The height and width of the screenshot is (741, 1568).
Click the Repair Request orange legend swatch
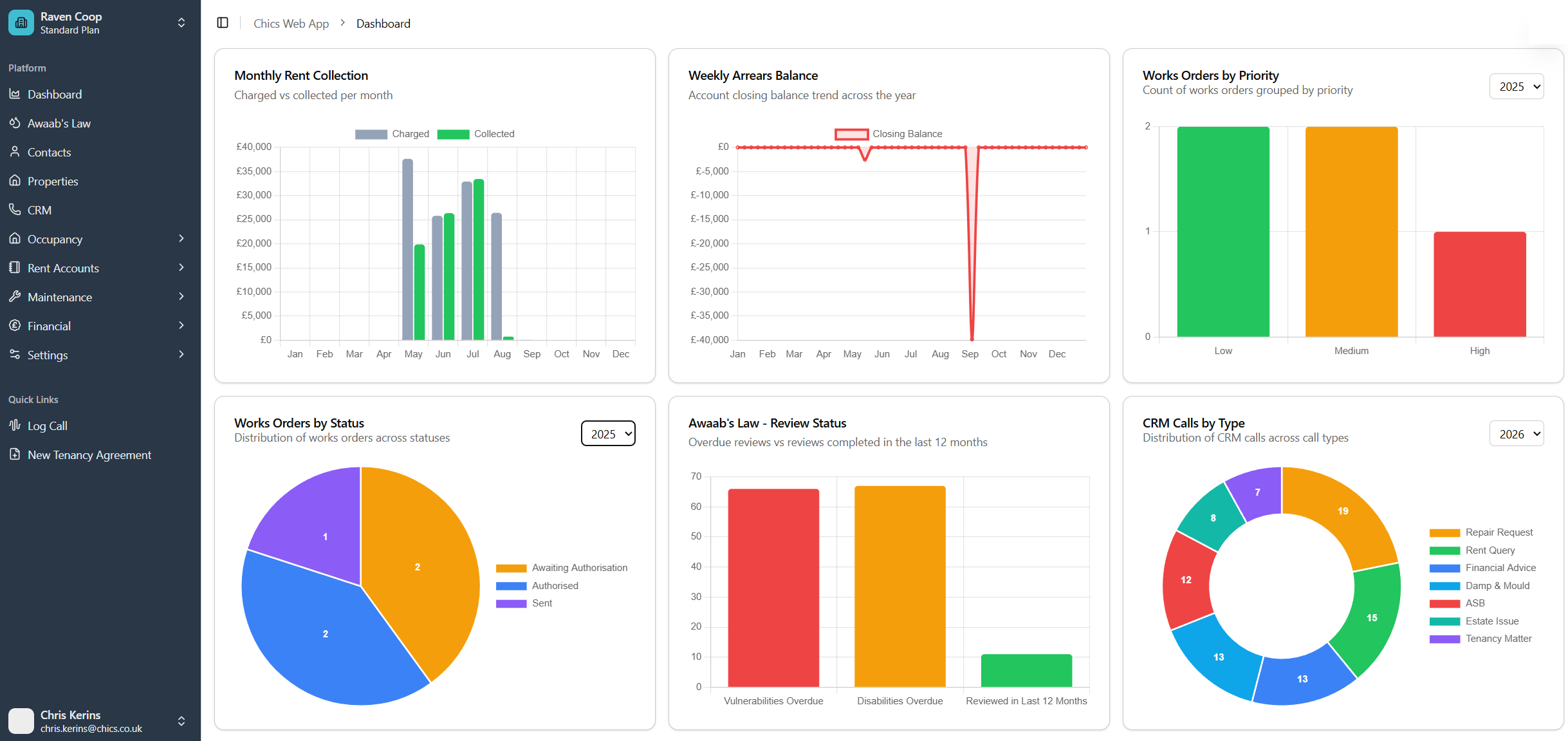point(1444,532)
